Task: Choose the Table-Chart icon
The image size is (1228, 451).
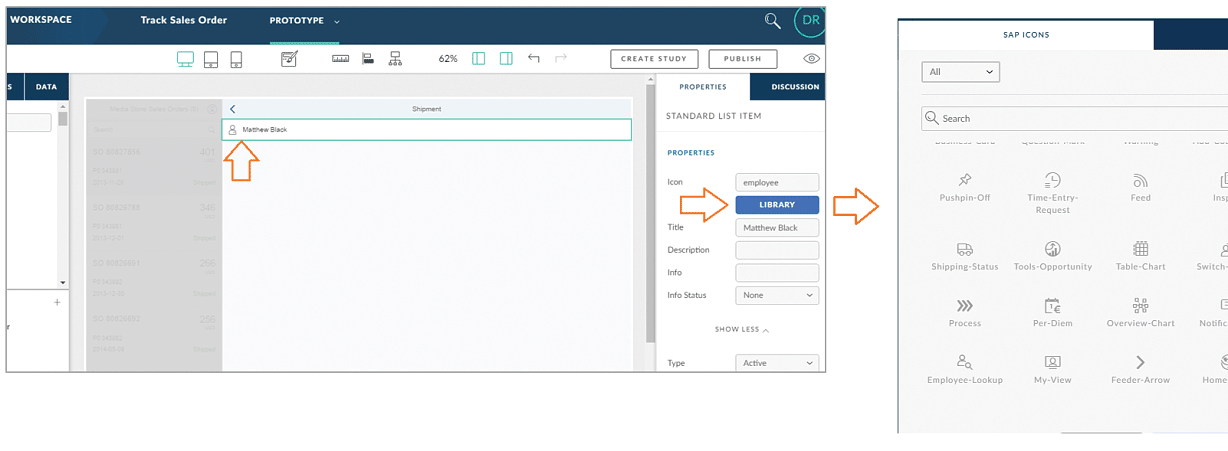Action: pos(1140,255)
